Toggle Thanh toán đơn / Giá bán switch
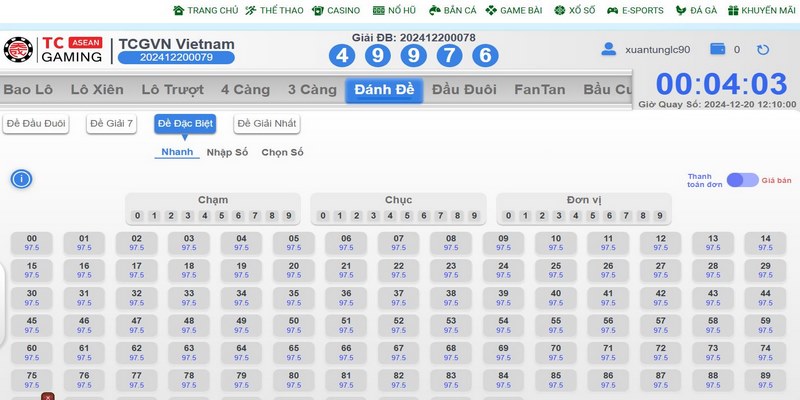The height and width of the screenshot is (400, 800). click(x=742, y=180)
